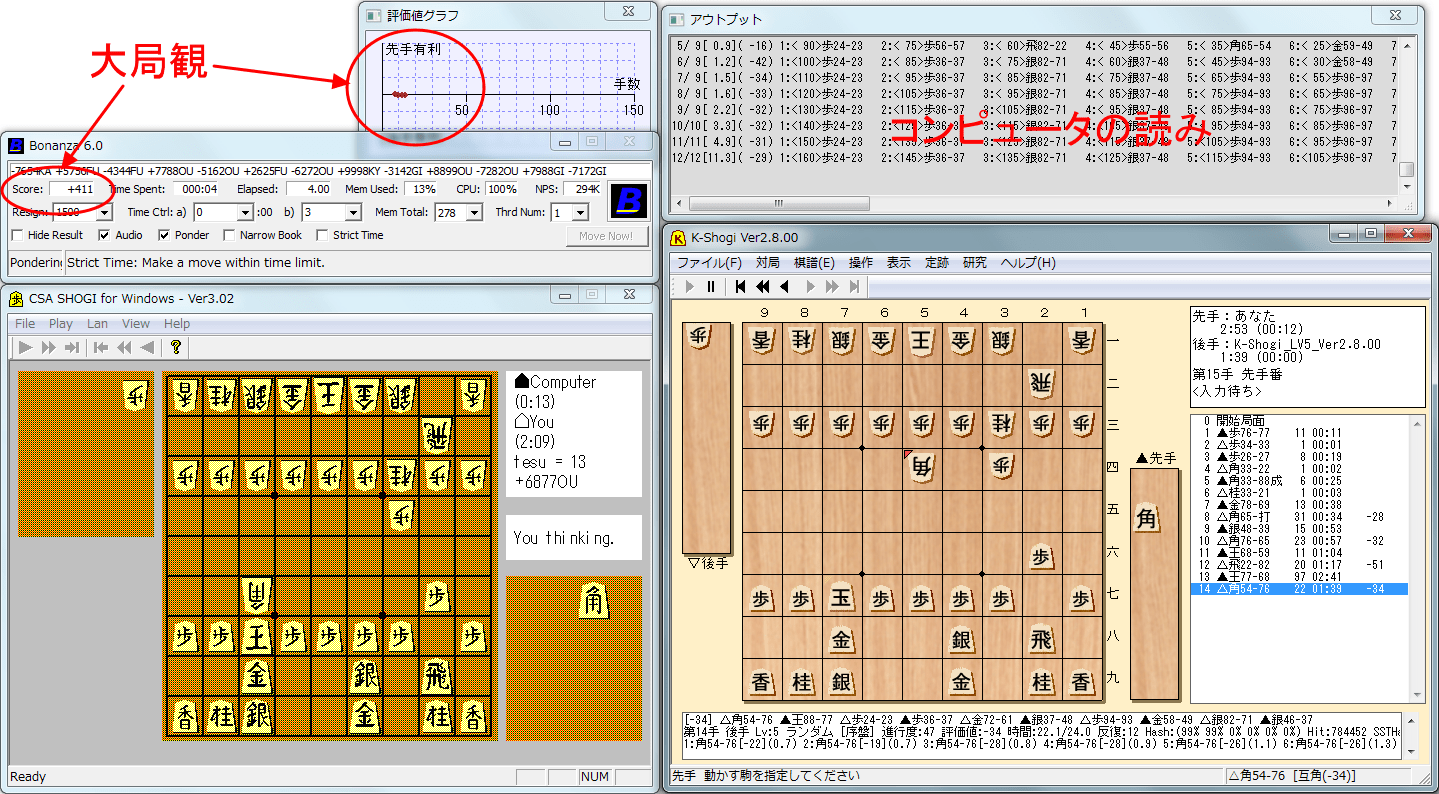Open the Thrd Num dropdown
Image resolution: width=1439 pixels, height=794 pixels.
click(x=582, y=212)
